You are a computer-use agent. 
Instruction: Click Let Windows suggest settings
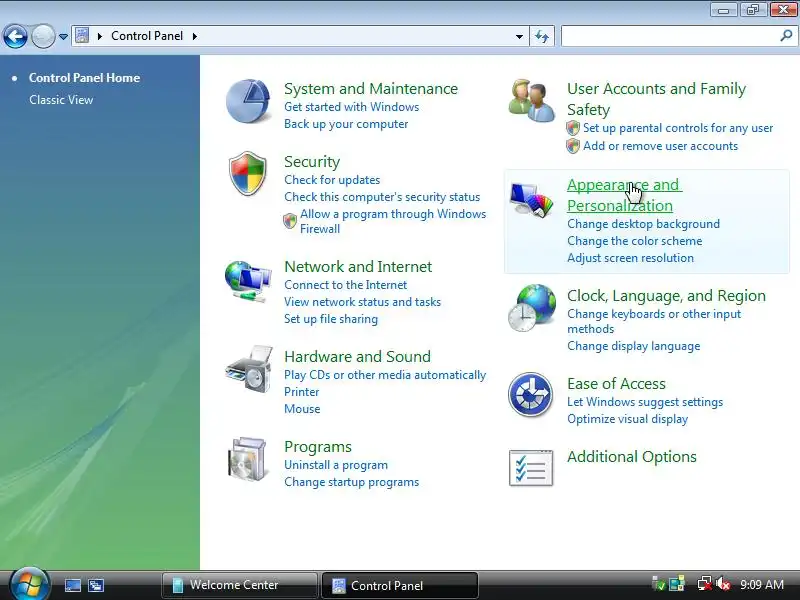pos(645,402)
